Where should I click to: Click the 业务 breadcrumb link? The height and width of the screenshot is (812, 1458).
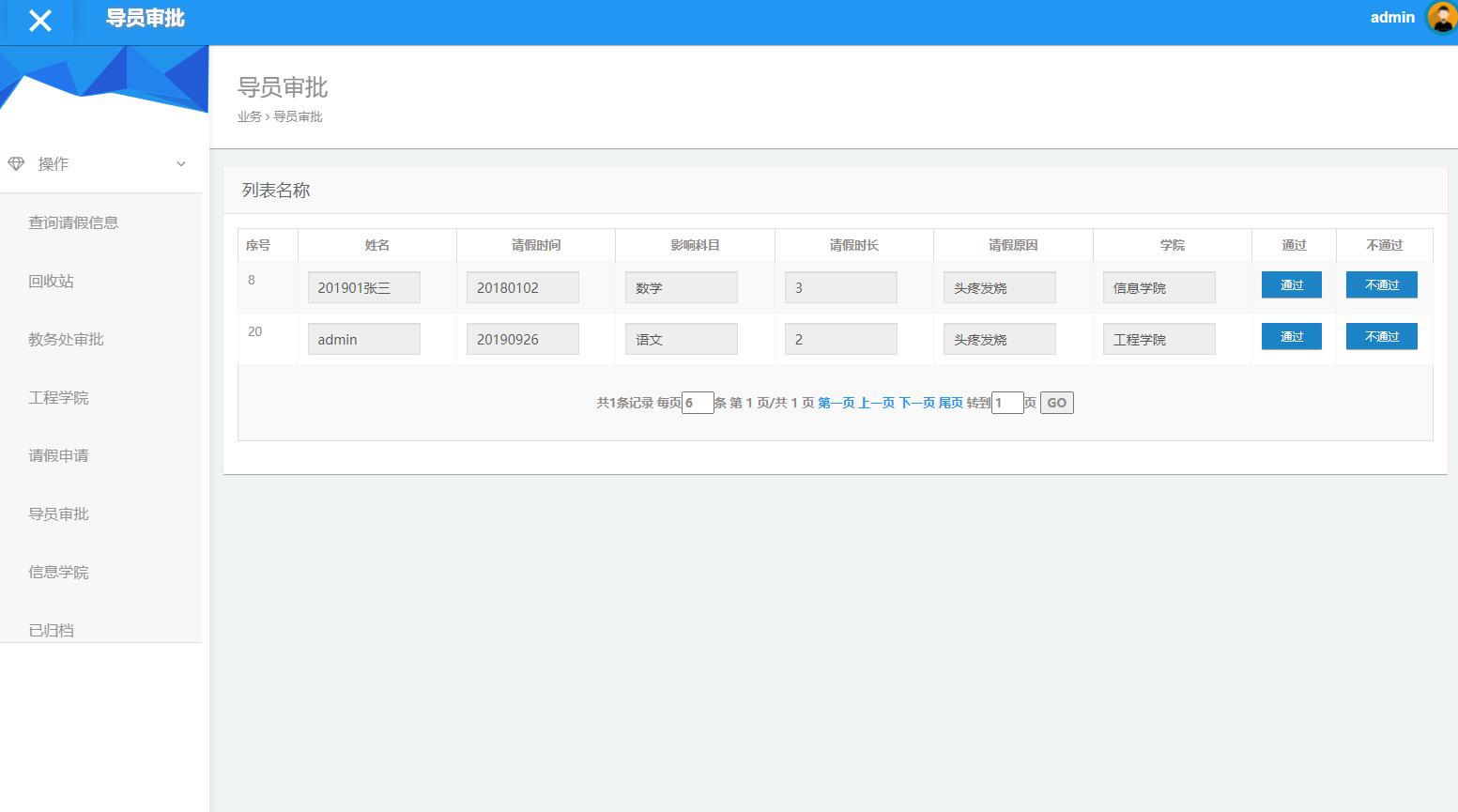249,116
